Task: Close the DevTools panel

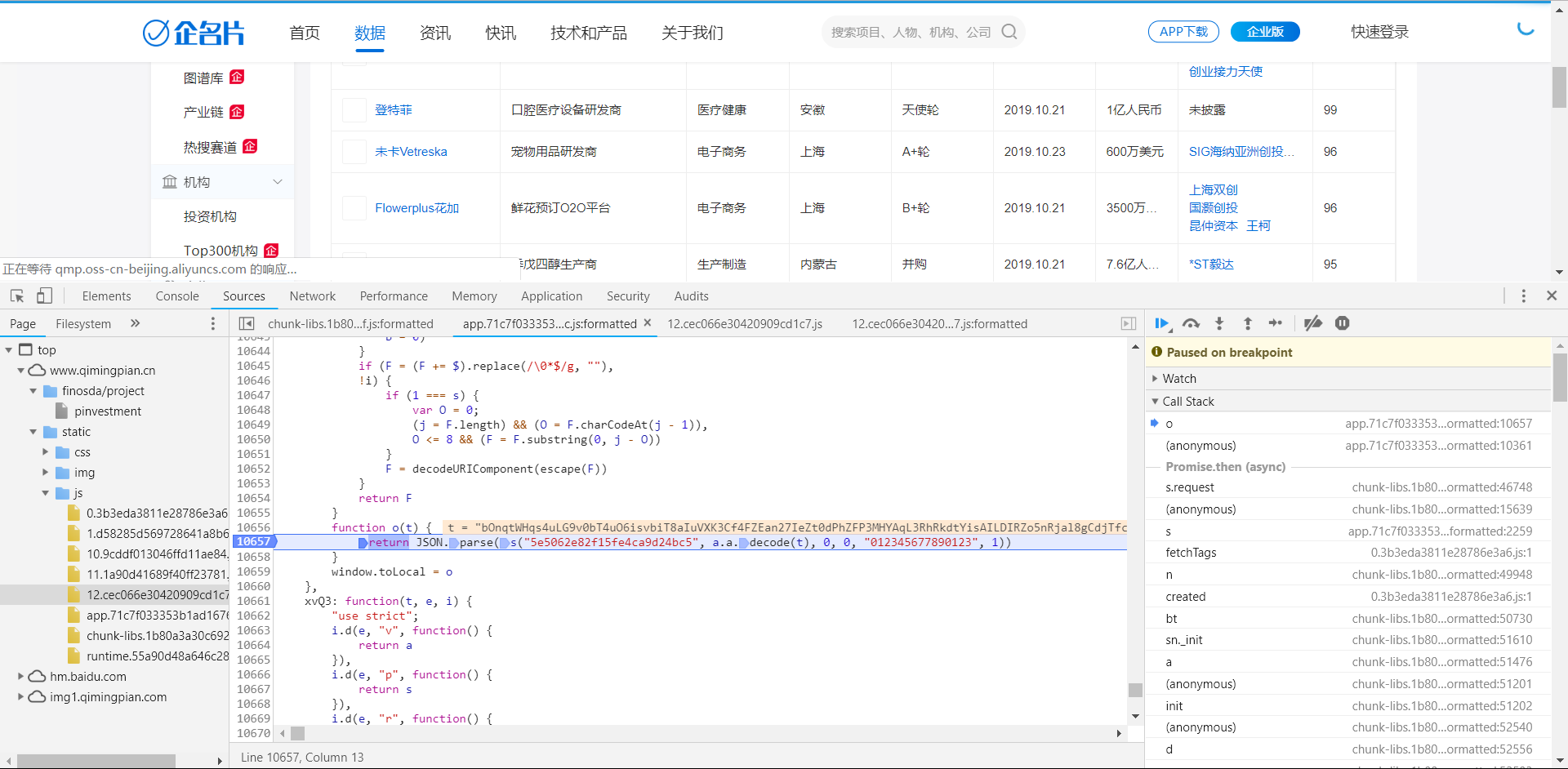Action: (1552, 296)
